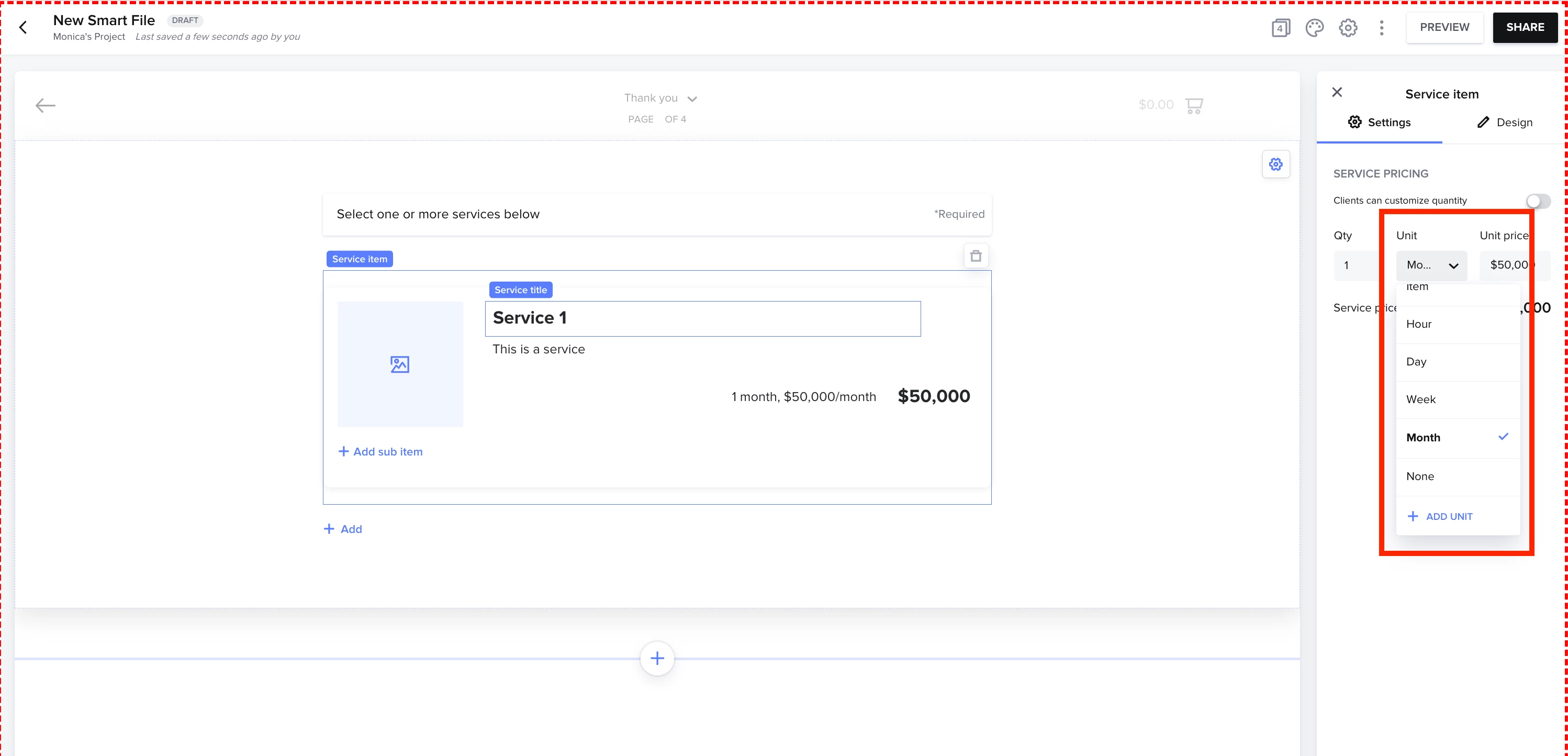Click the Service 1 title field

pos(702,318)
